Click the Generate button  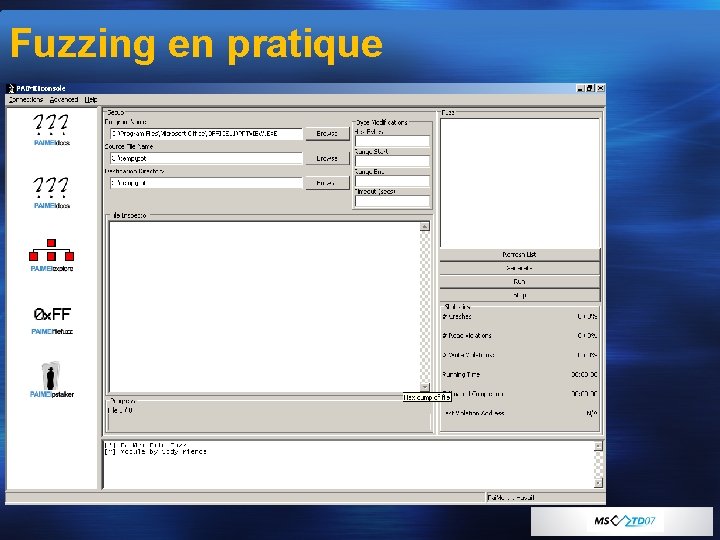[519, 268]
